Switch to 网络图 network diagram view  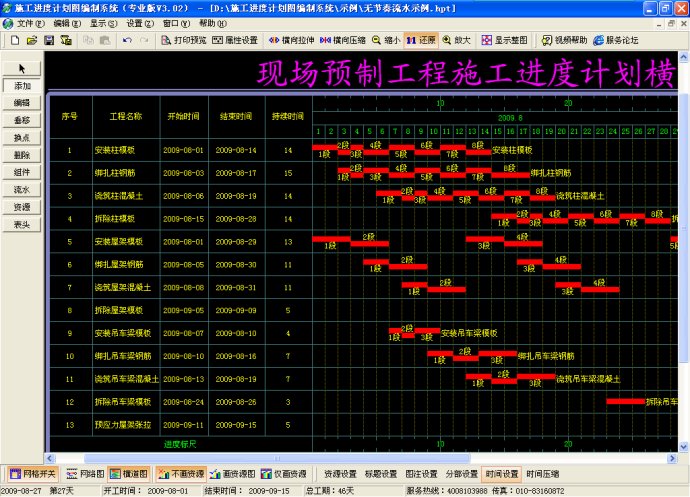[x=85, y=474]
